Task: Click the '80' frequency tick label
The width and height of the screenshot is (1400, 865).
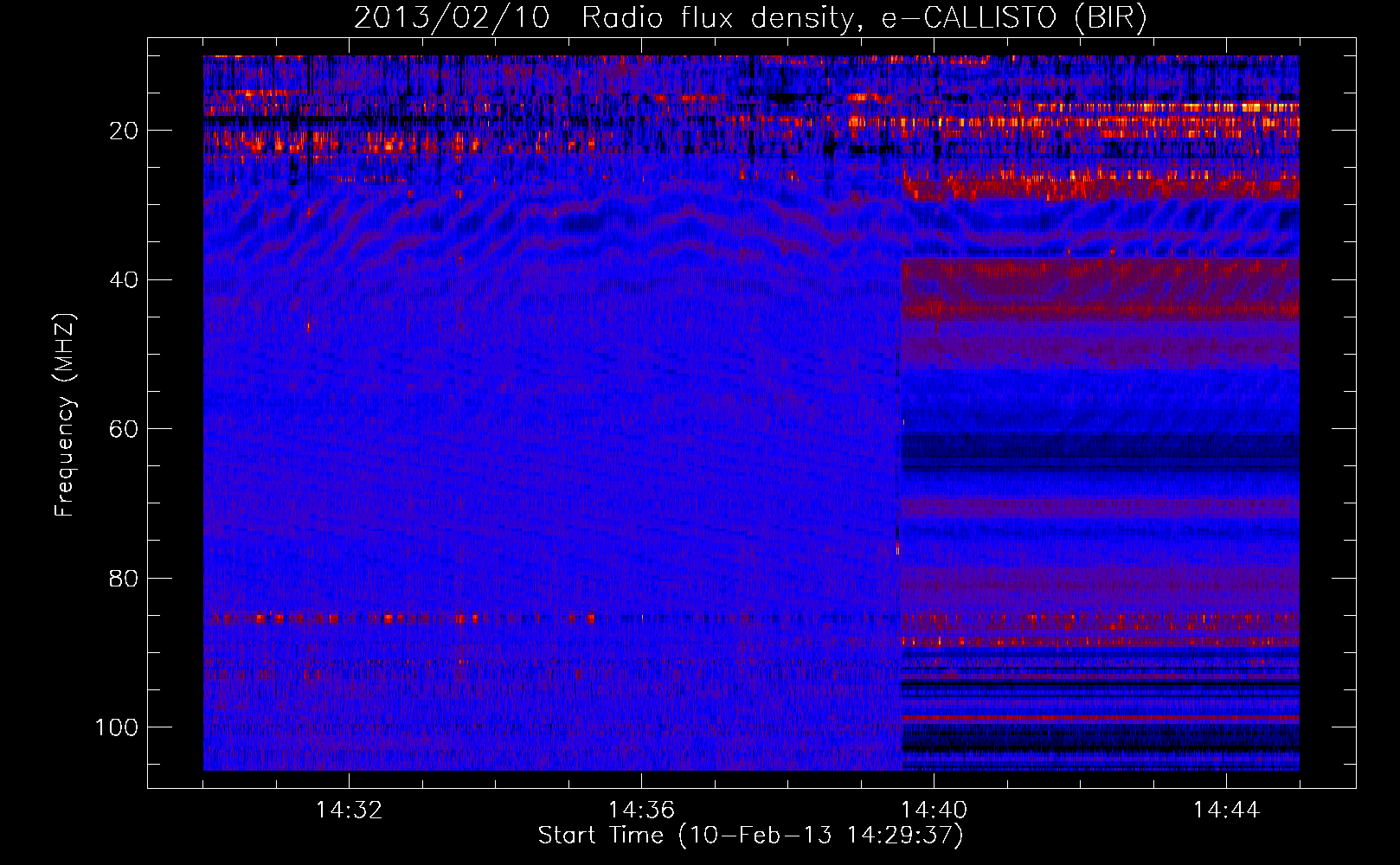Action: (124, 578)
